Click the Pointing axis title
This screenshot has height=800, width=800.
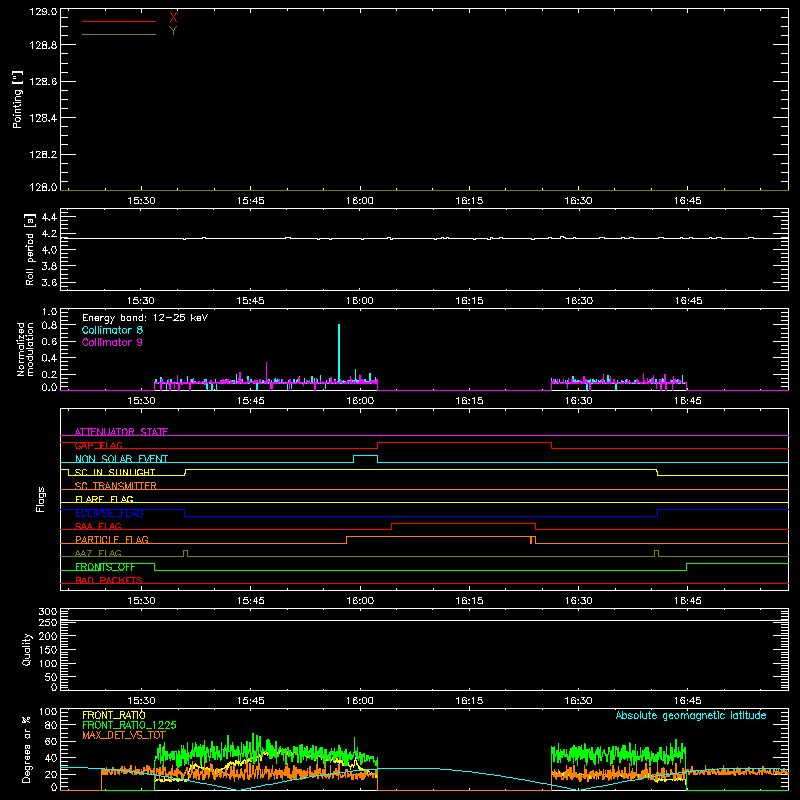click(17, 99)
